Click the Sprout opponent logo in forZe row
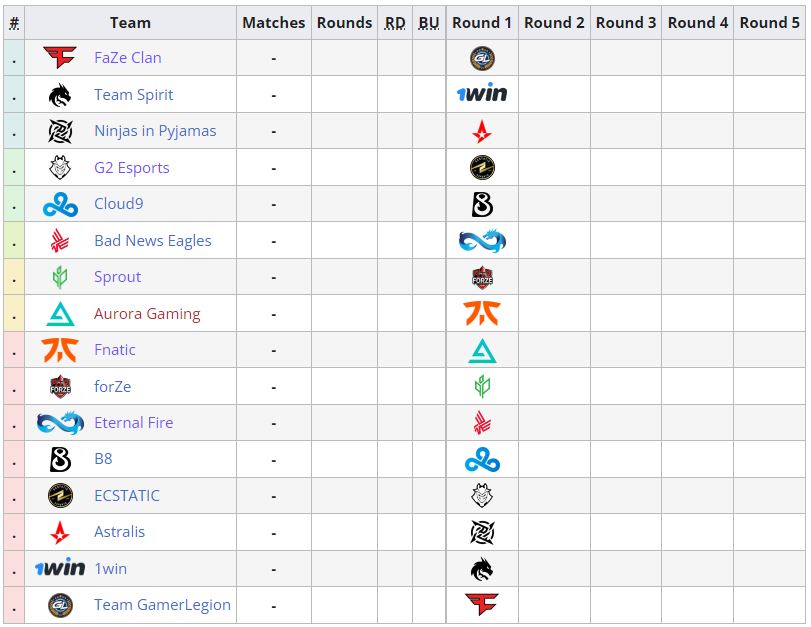811x627 pixels. tap(482, 386)
